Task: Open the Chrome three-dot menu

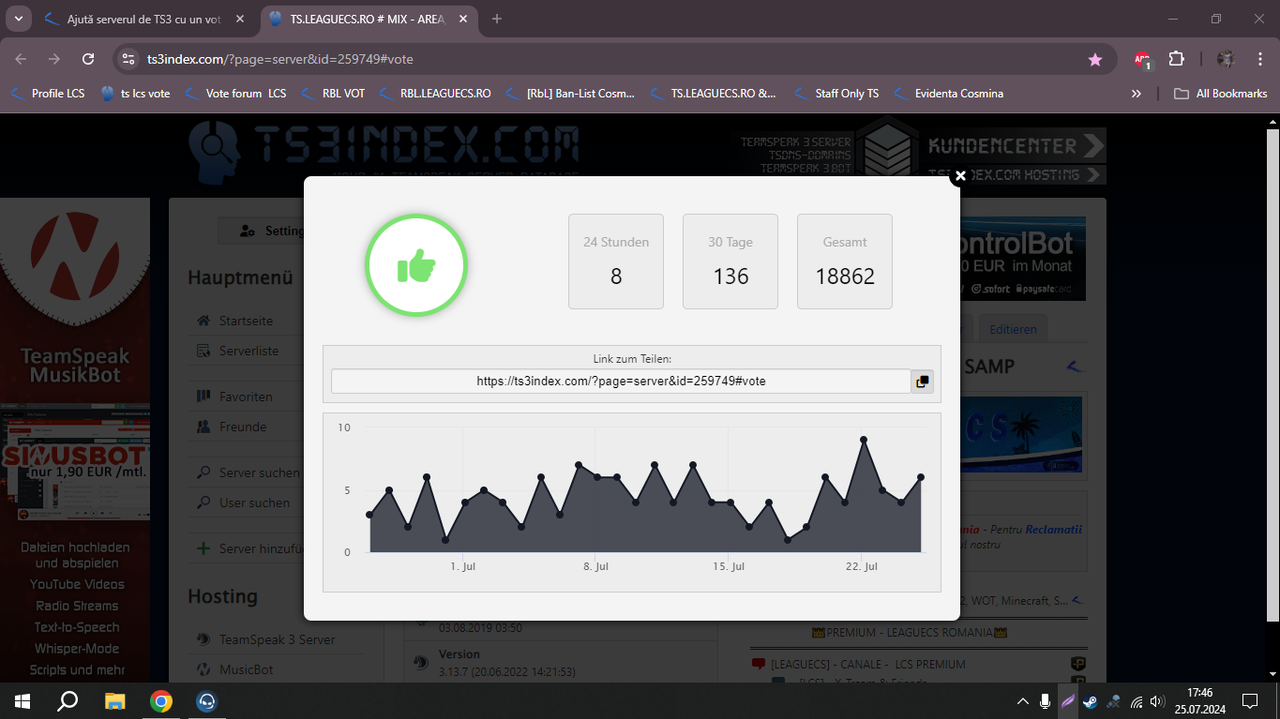Action: [x=1259, y=59]
